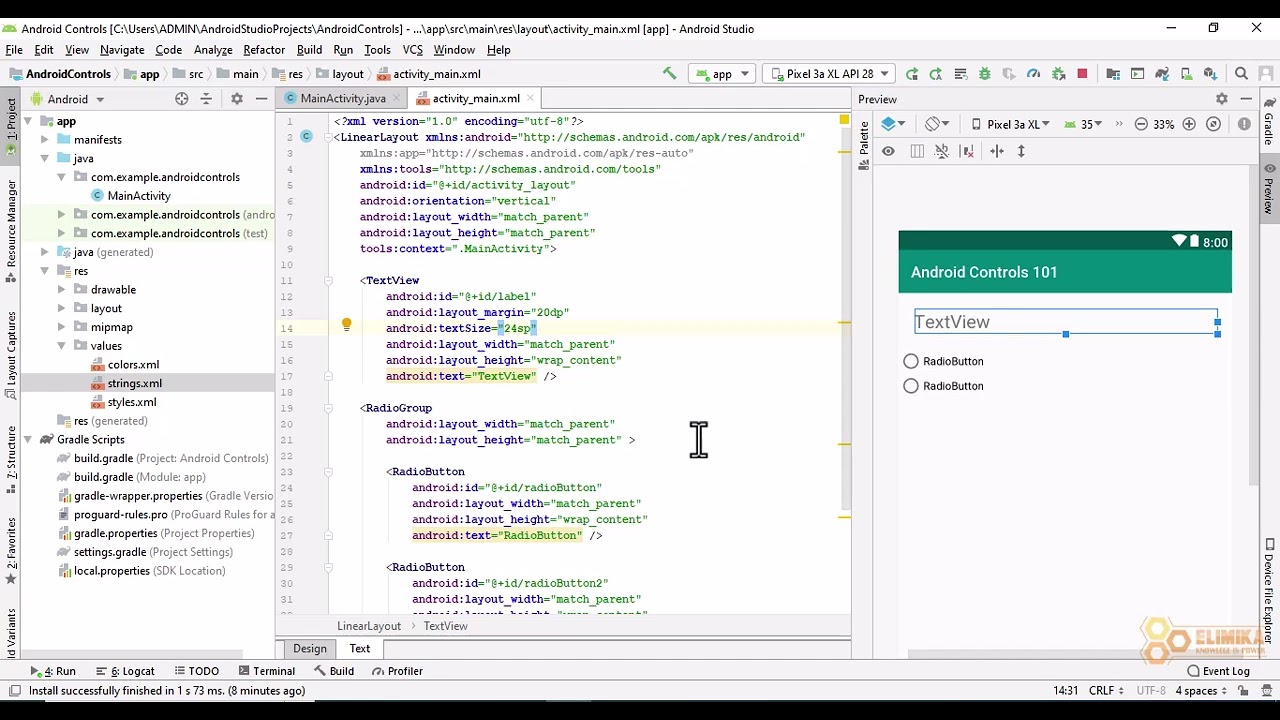
Task: Select colors.xml in project tree
Action: pos(133,365)
